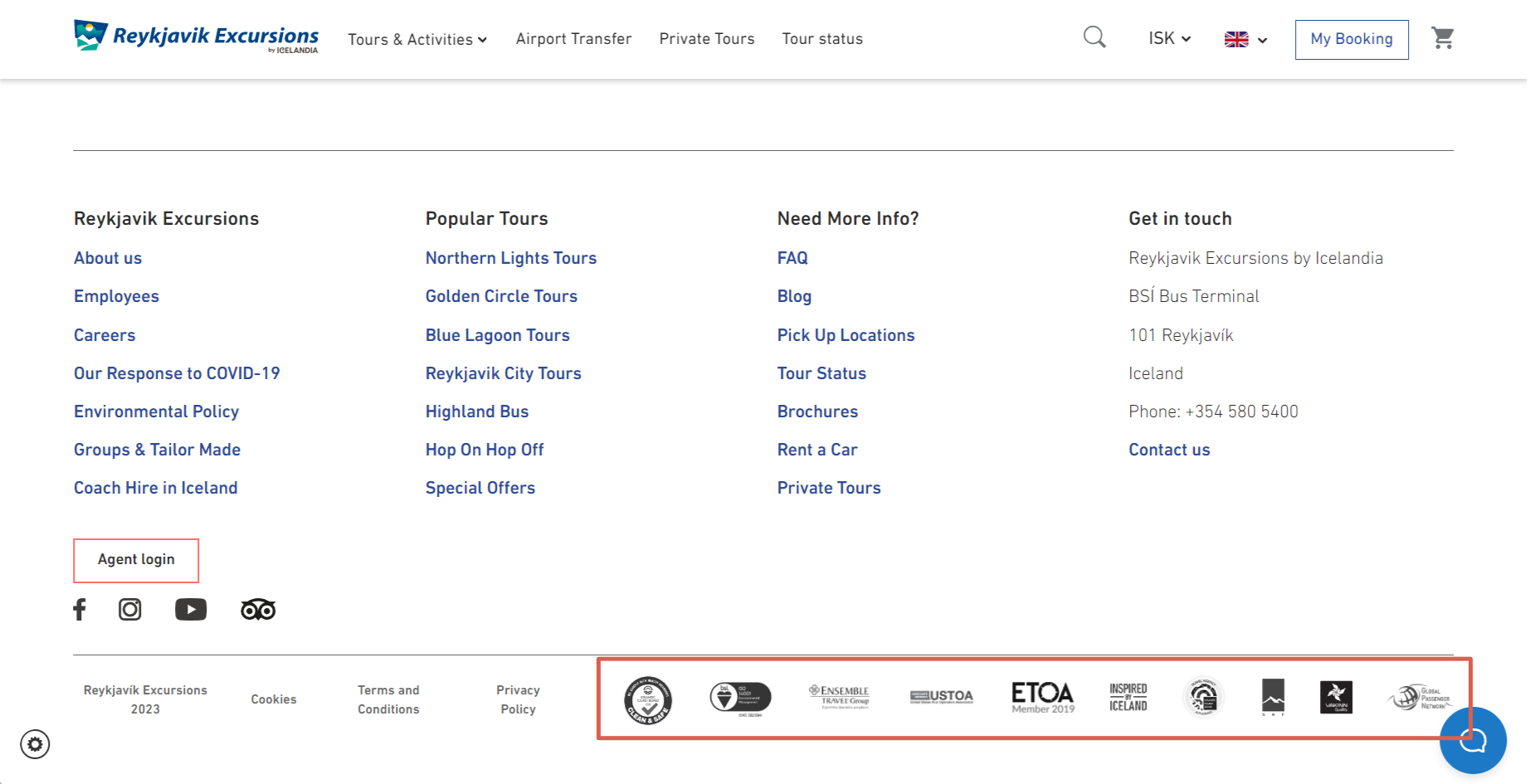
Task: Click the Popular Tours heading
Action: click(486, 218)
